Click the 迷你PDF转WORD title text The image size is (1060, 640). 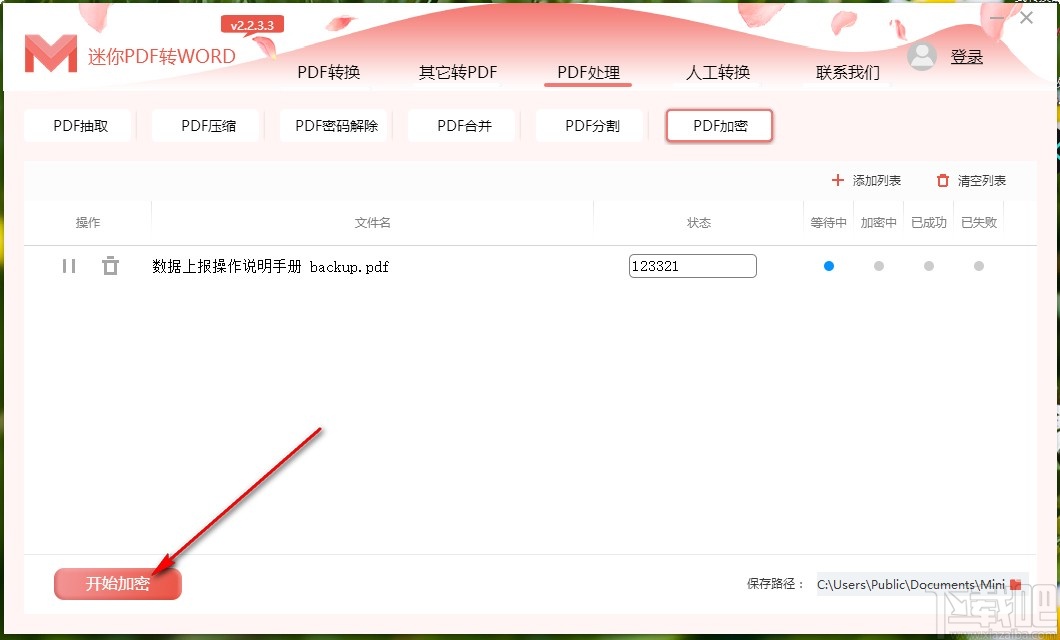162,56
